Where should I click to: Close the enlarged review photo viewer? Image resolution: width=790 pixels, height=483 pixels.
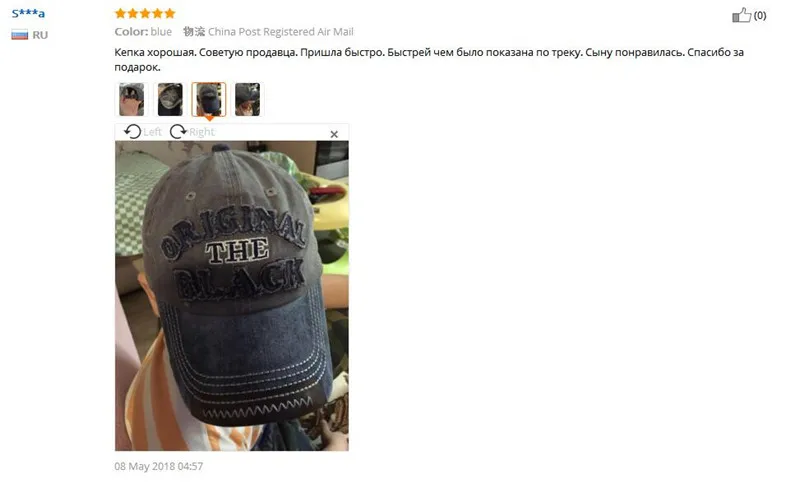click(334, 134)
